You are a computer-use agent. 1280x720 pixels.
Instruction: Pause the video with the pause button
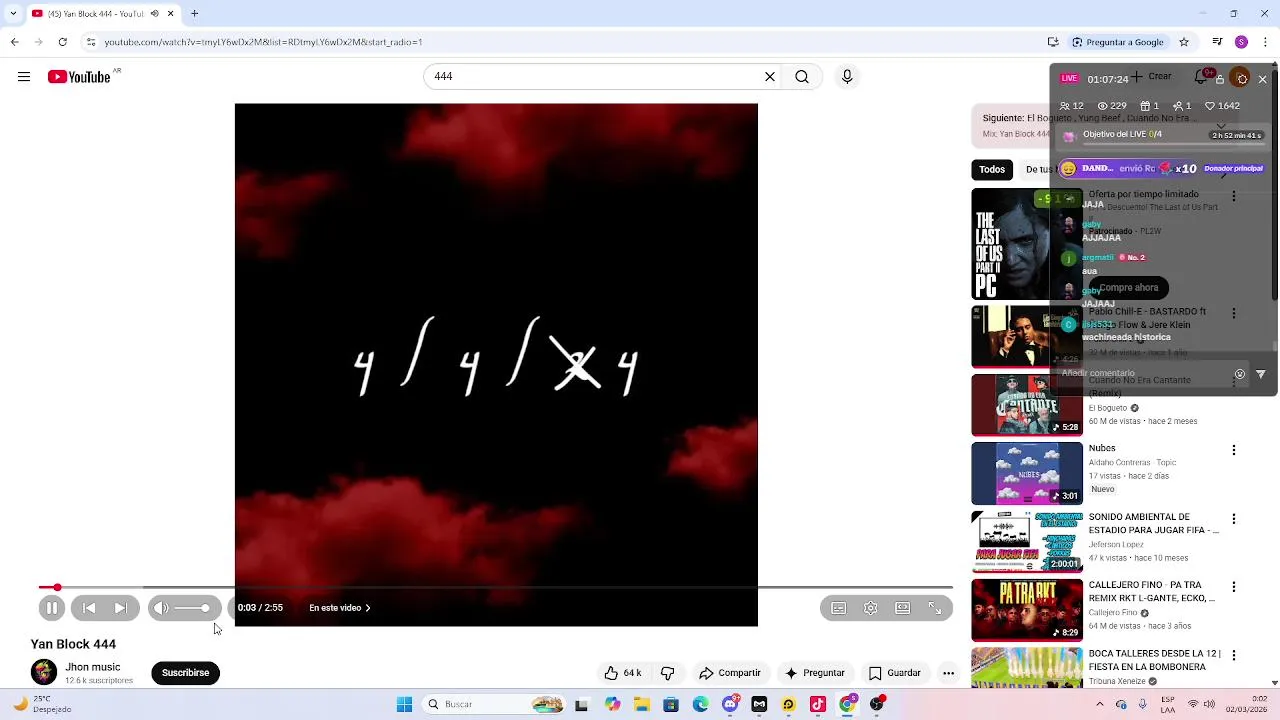[52, 608]
